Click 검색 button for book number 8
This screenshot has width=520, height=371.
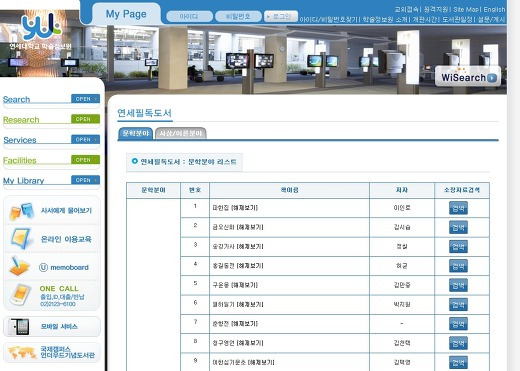[458, 344]
